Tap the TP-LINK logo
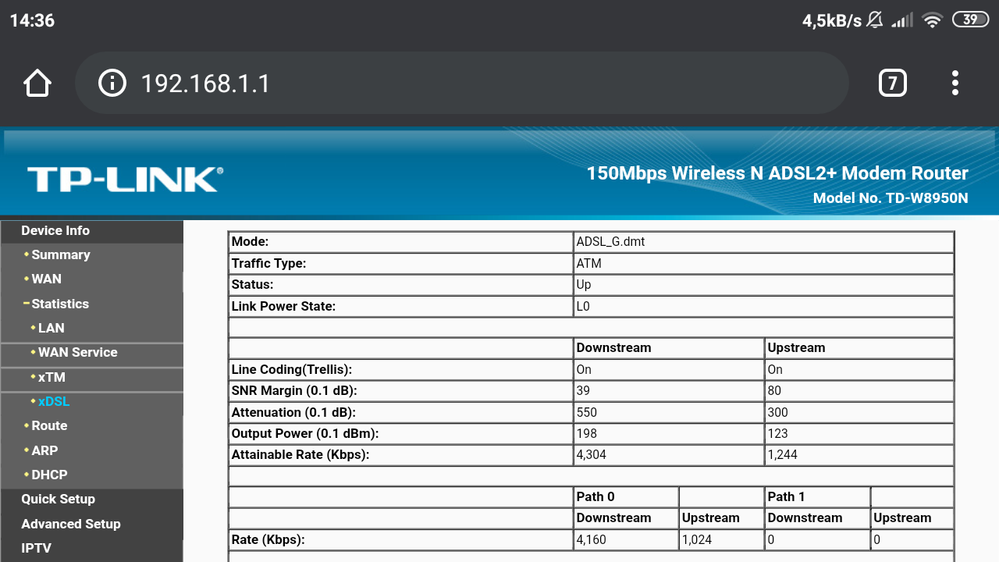Image resolution: width=999 pixels, height=562 pixels. tap(124, 180)
